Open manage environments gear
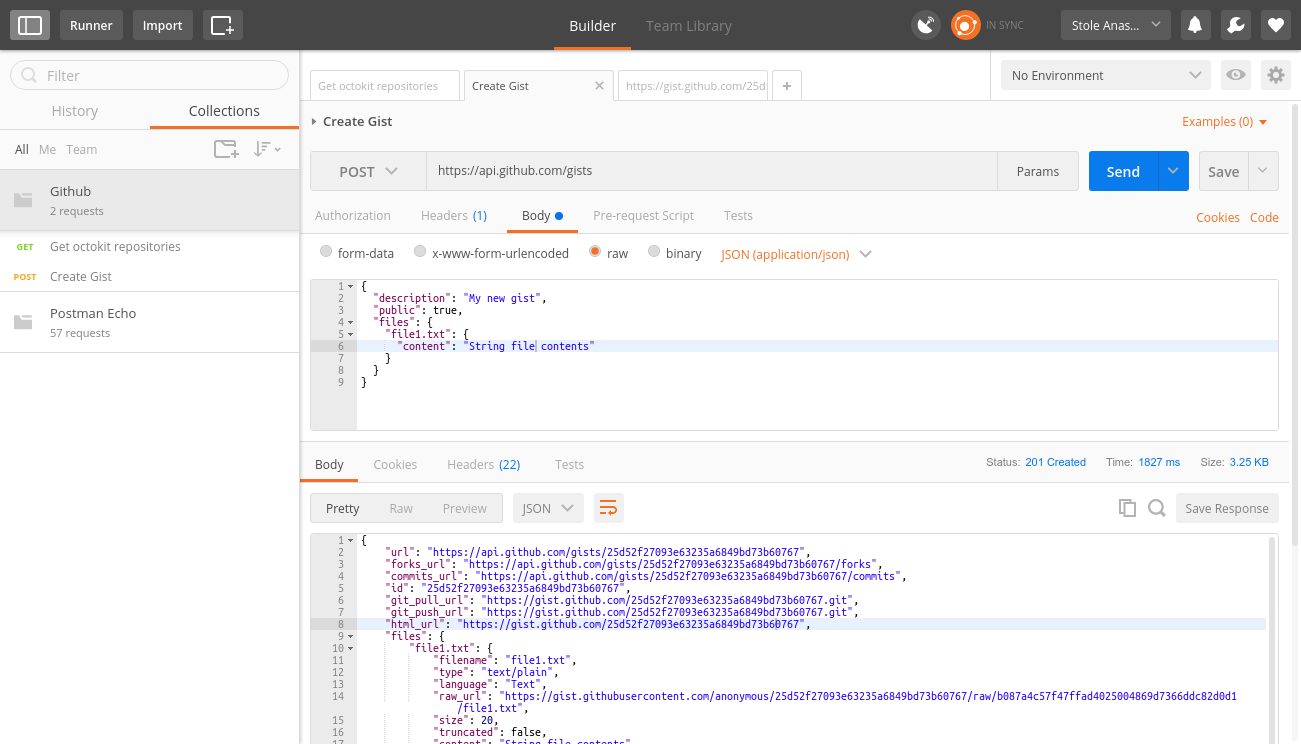 (x=1275, y=75)
